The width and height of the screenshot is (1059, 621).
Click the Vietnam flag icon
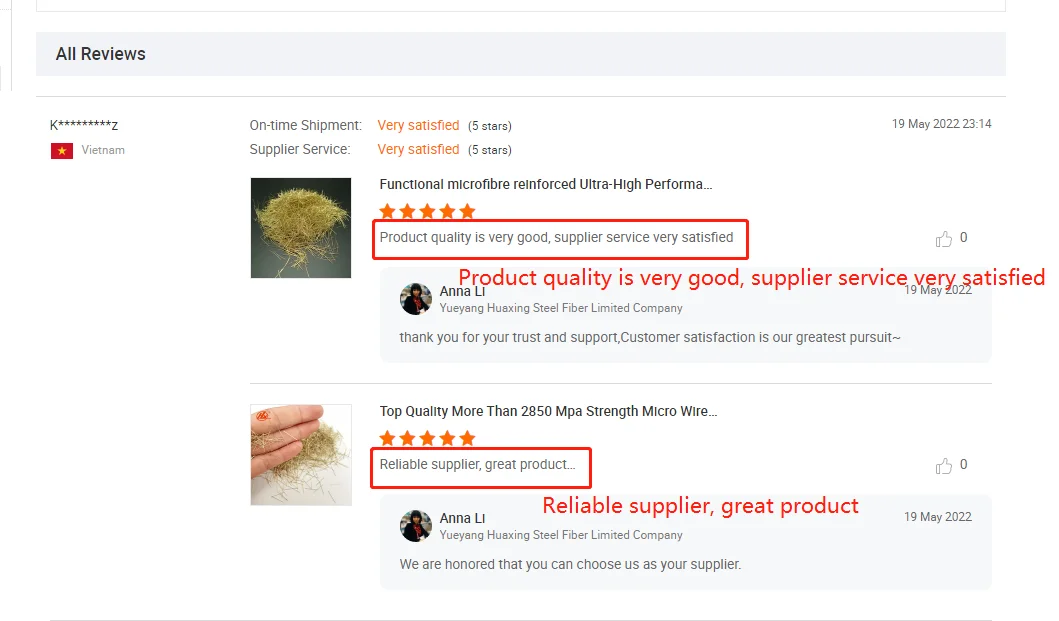[x=62, y=151]
